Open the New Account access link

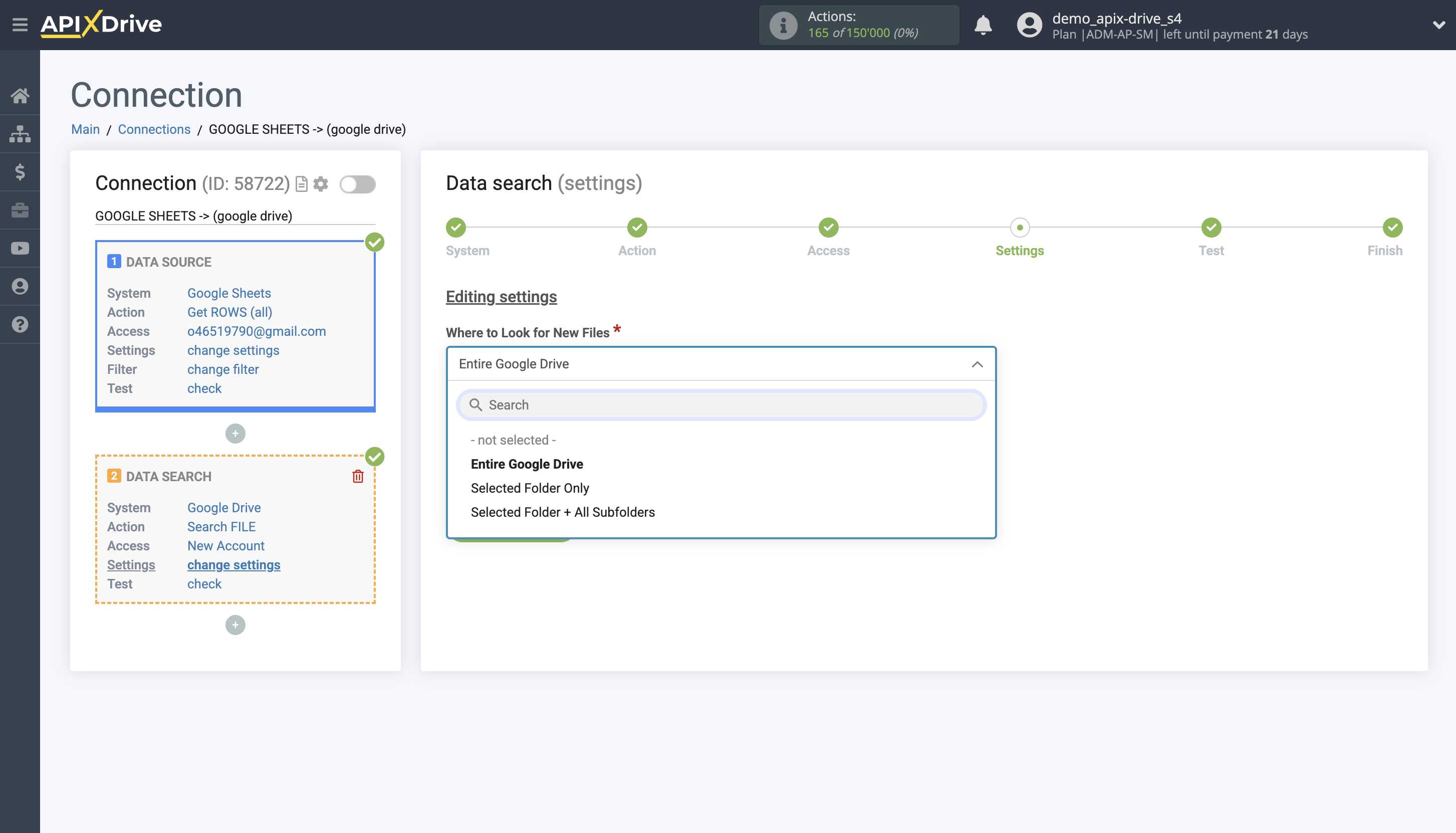225,546
